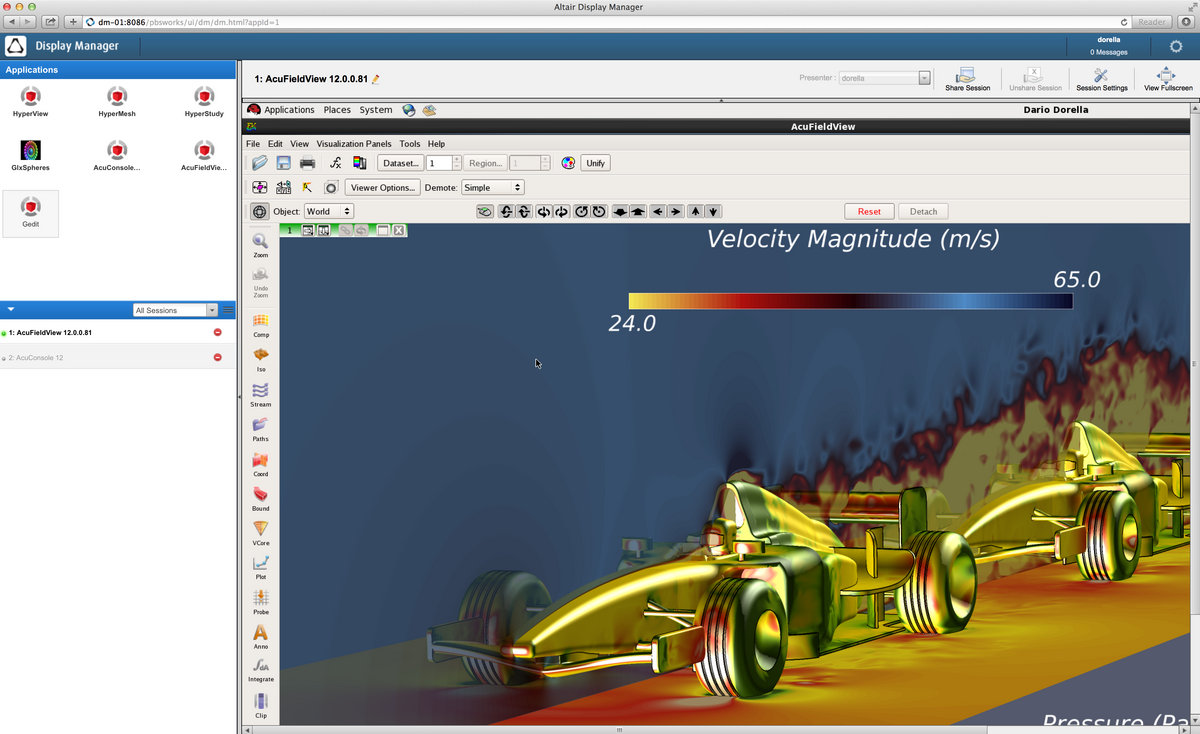Increment the Dataset number stepper
The width and height of the screenshot is (1200, 734).
tap(457, 159)
